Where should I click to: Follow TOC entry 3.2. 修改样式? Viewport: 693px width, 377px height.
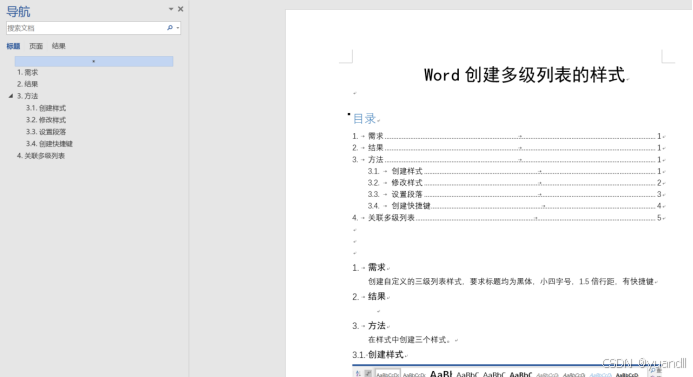coord(515,183)
